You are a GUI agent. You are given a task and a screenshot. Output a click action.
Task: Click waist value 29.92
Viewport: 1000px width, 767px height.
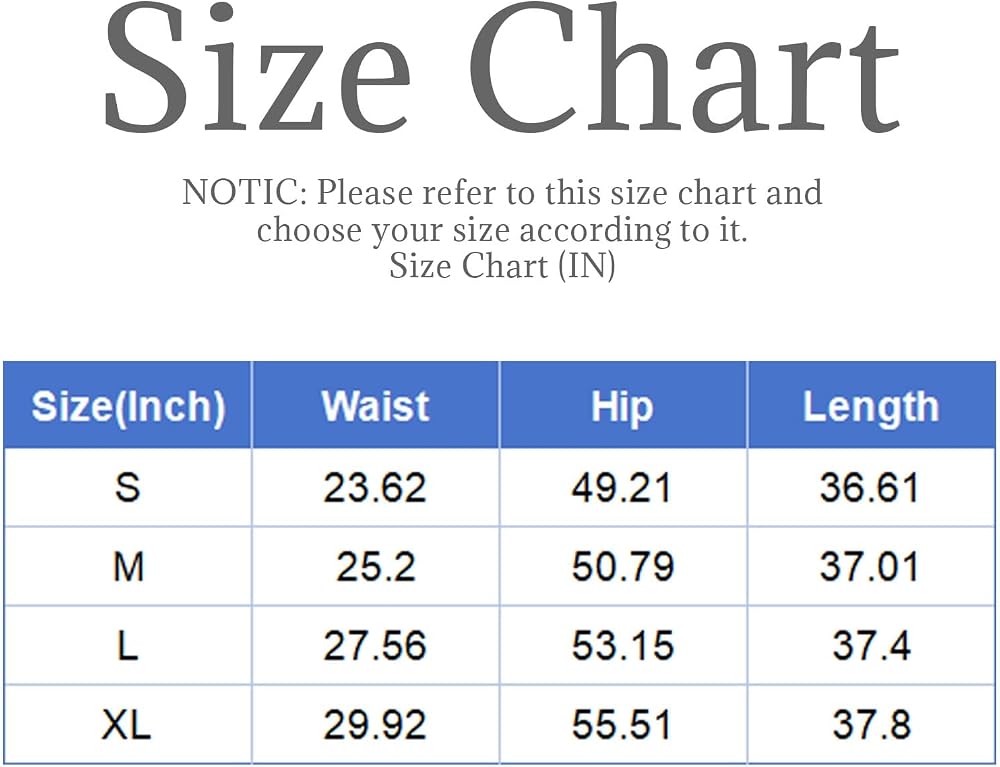click(x=375, y=724)
